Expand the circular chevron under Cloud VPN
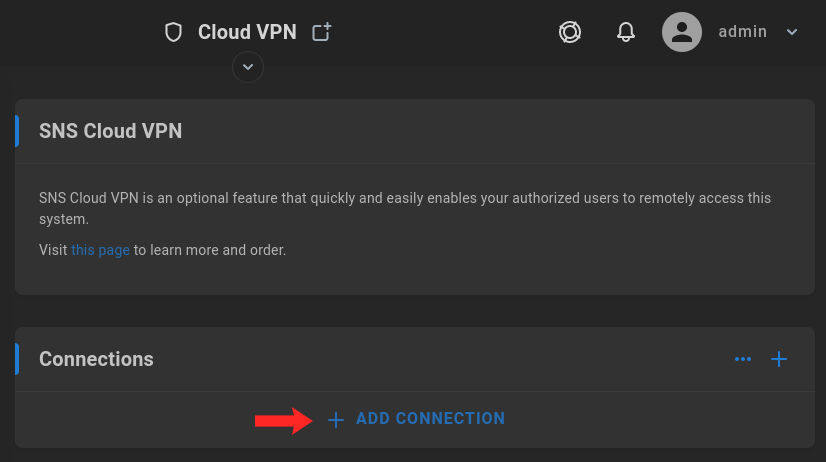 tap(248, 67)
